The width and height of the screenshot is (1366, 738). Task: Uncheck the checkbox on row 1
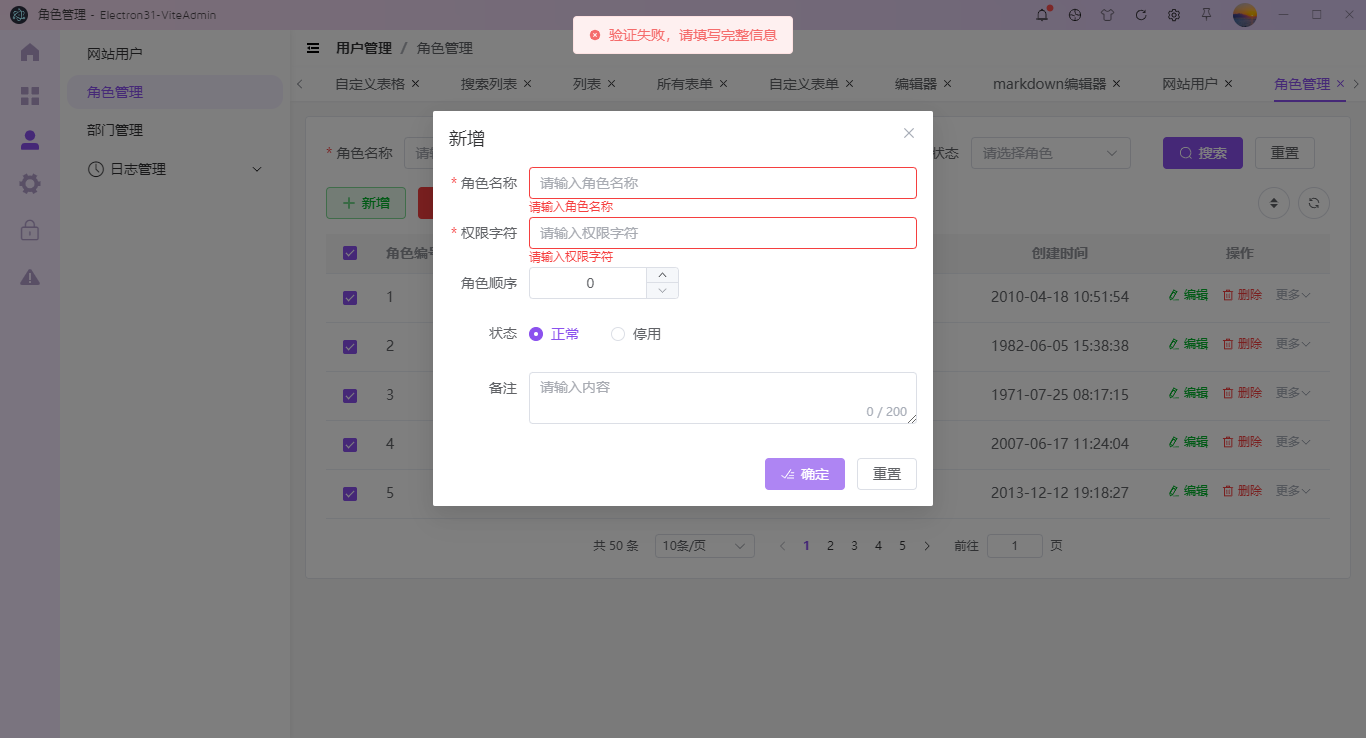click(349, 297)
